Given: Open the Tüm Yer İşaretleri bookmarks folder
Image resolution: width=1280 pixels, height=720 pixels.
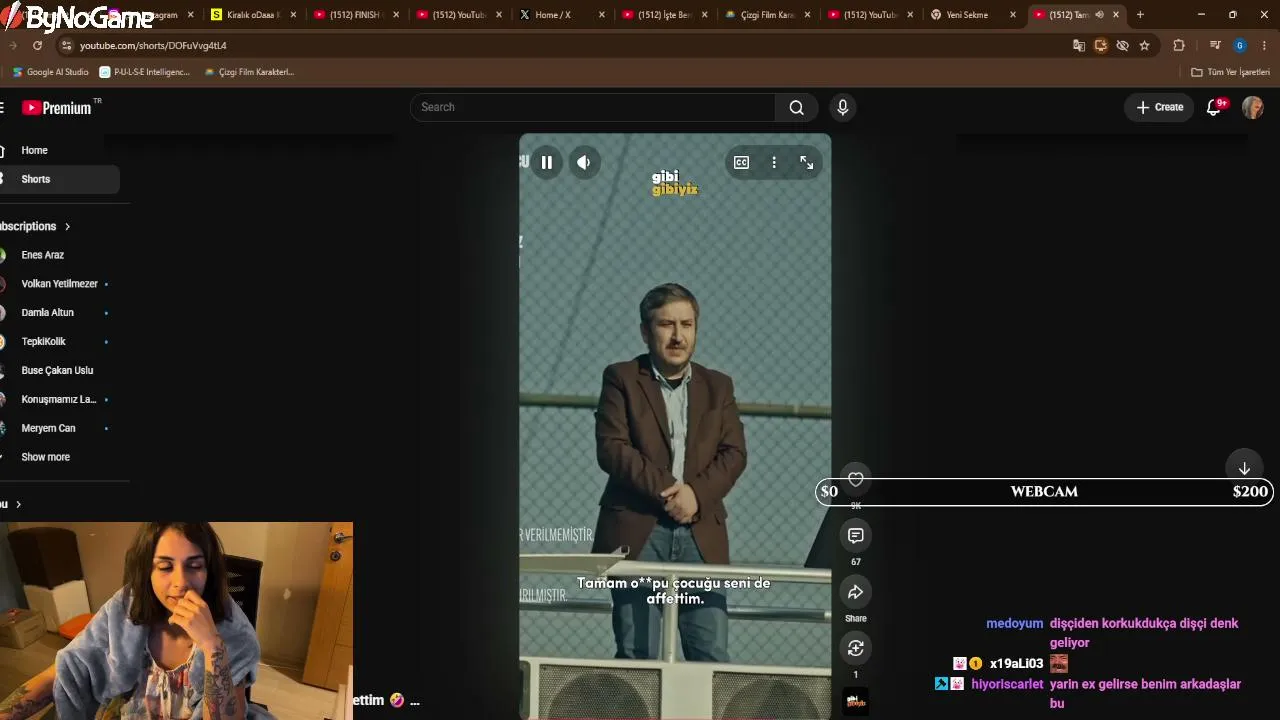Looking at the screenshot, I should pos(1231,72).
